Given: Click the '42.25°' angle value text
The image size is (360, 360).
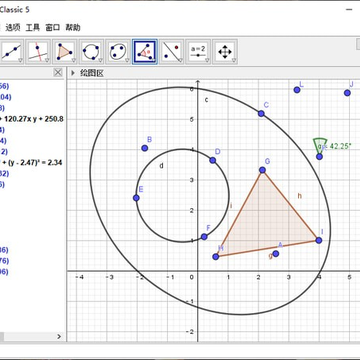Looking at the screenshot, I should pos(340,146).
